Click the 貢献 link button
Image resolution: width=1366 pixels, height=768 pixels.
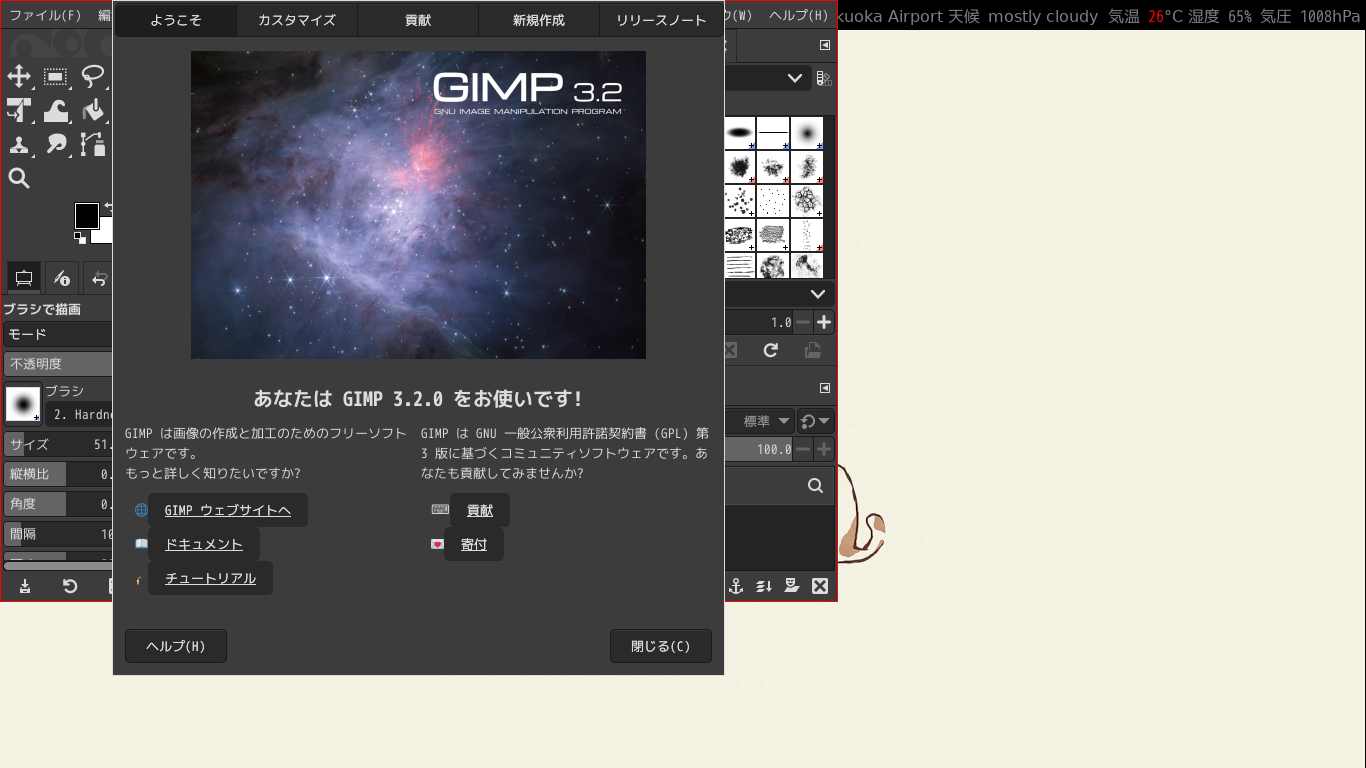480,510
